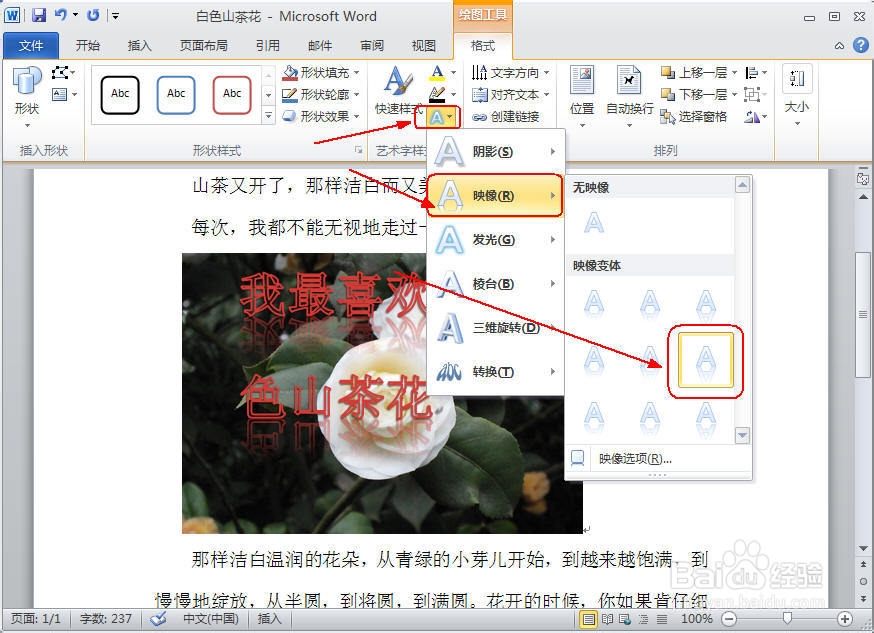This screenshot has height=633, width=874.
Task: Open the Transform (转换) submenu
Action: click(x=496, y=372)
